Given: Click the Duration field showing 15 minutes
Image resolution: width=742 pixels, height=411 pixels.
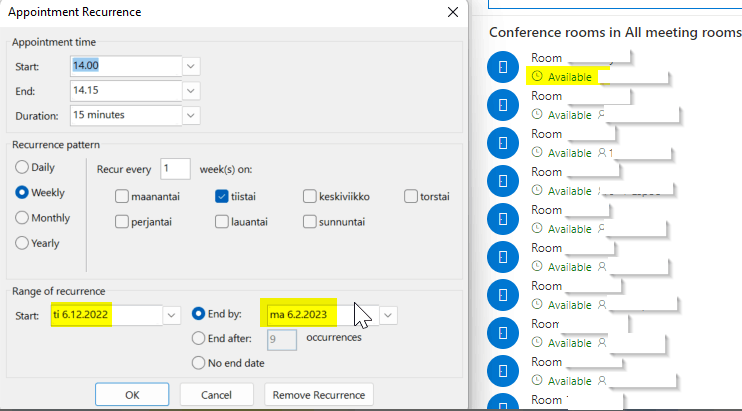Looking at the screenshot, I should (x=126, y=115).
